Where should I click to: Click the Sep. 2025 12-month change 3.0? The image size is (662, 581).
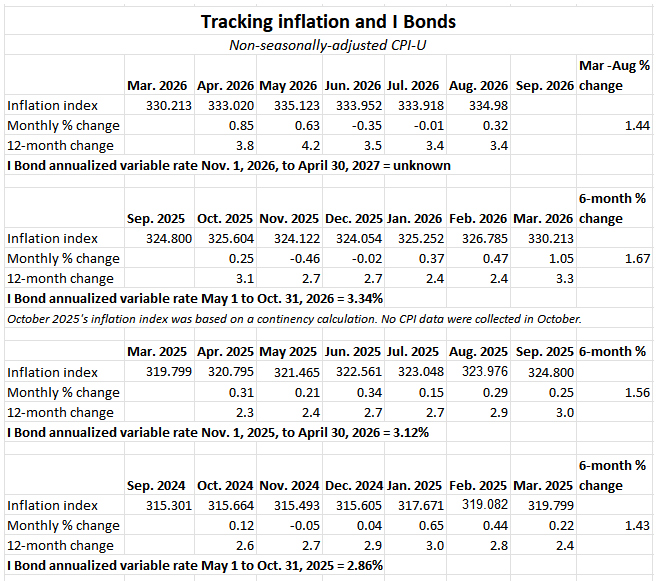click(x=565, y=413)
